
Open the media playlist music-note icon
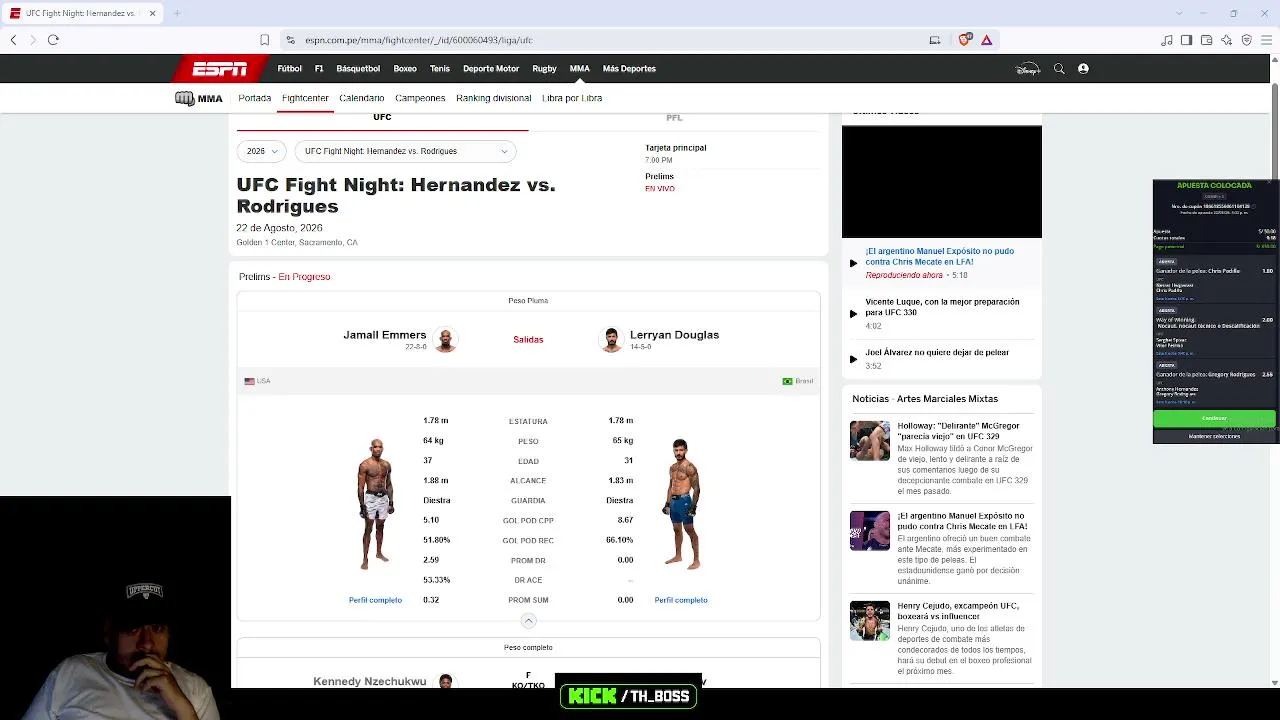point(1167,40)
